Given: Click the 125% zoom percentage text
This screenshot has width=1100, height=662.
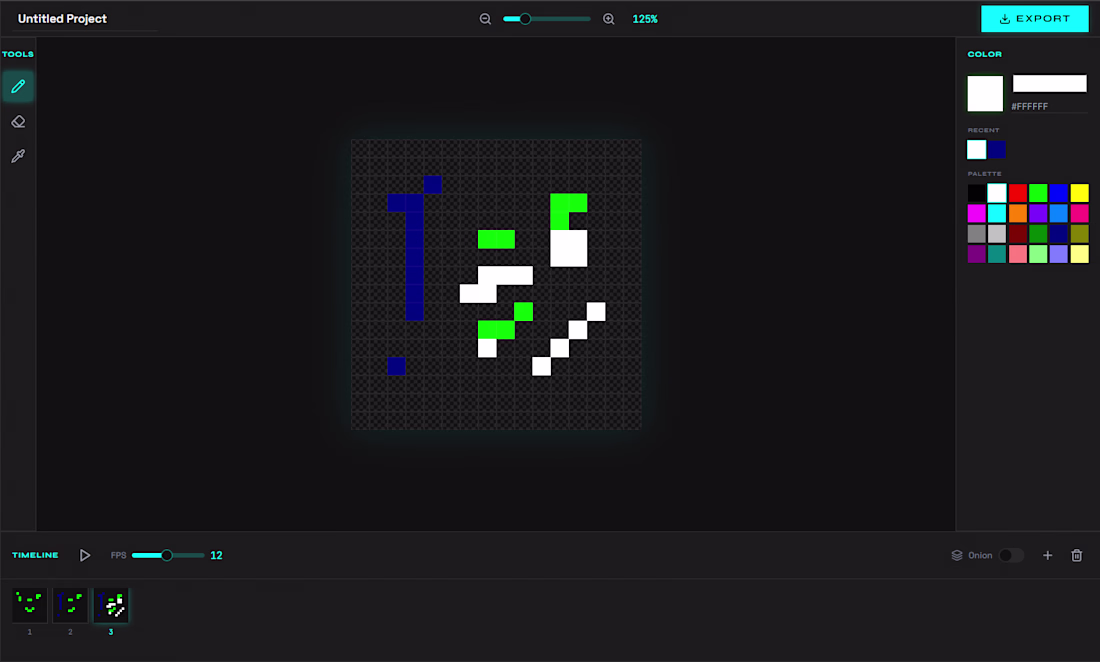Looking at the screenshot, I should coord(645,19).
